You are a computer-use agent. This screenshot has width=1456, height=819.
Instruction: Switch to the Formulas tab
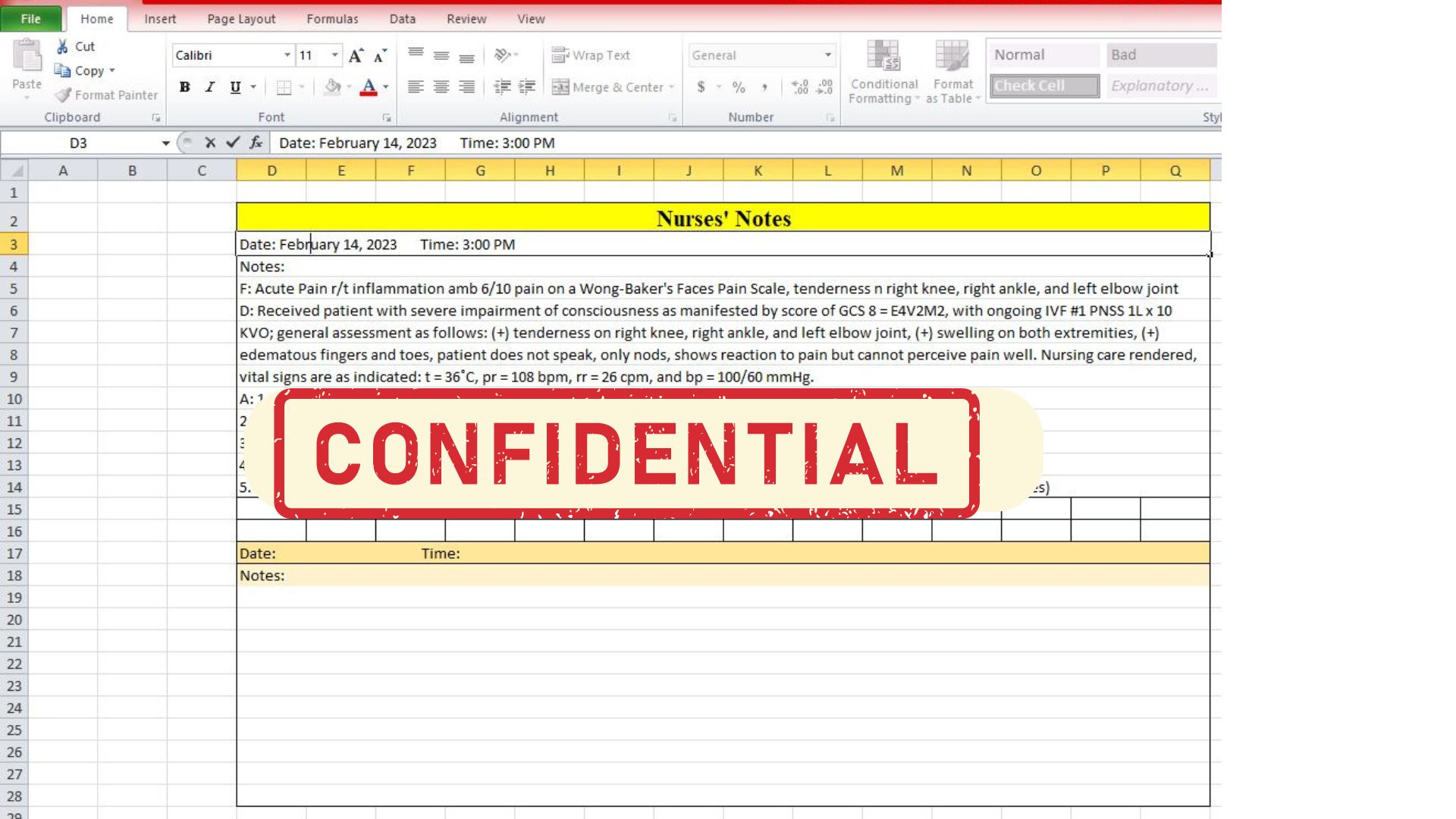point(332,19)
